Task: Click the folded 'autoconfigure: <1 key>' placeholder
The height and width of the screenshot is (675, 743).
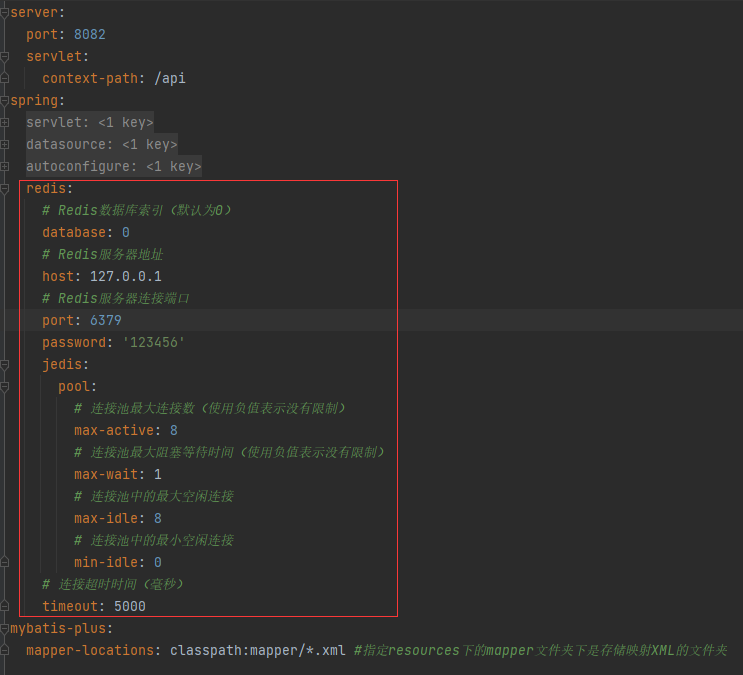Action: 114,166
